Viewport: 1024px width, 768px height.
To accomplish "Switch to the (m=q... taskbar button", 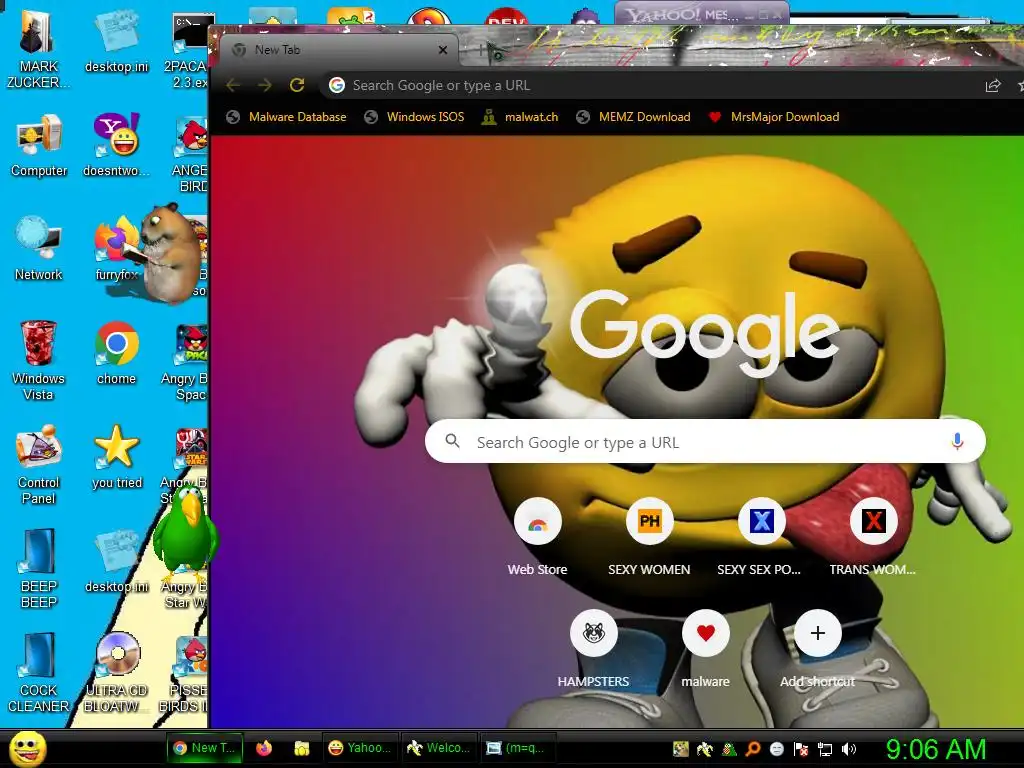I will 517,748.
